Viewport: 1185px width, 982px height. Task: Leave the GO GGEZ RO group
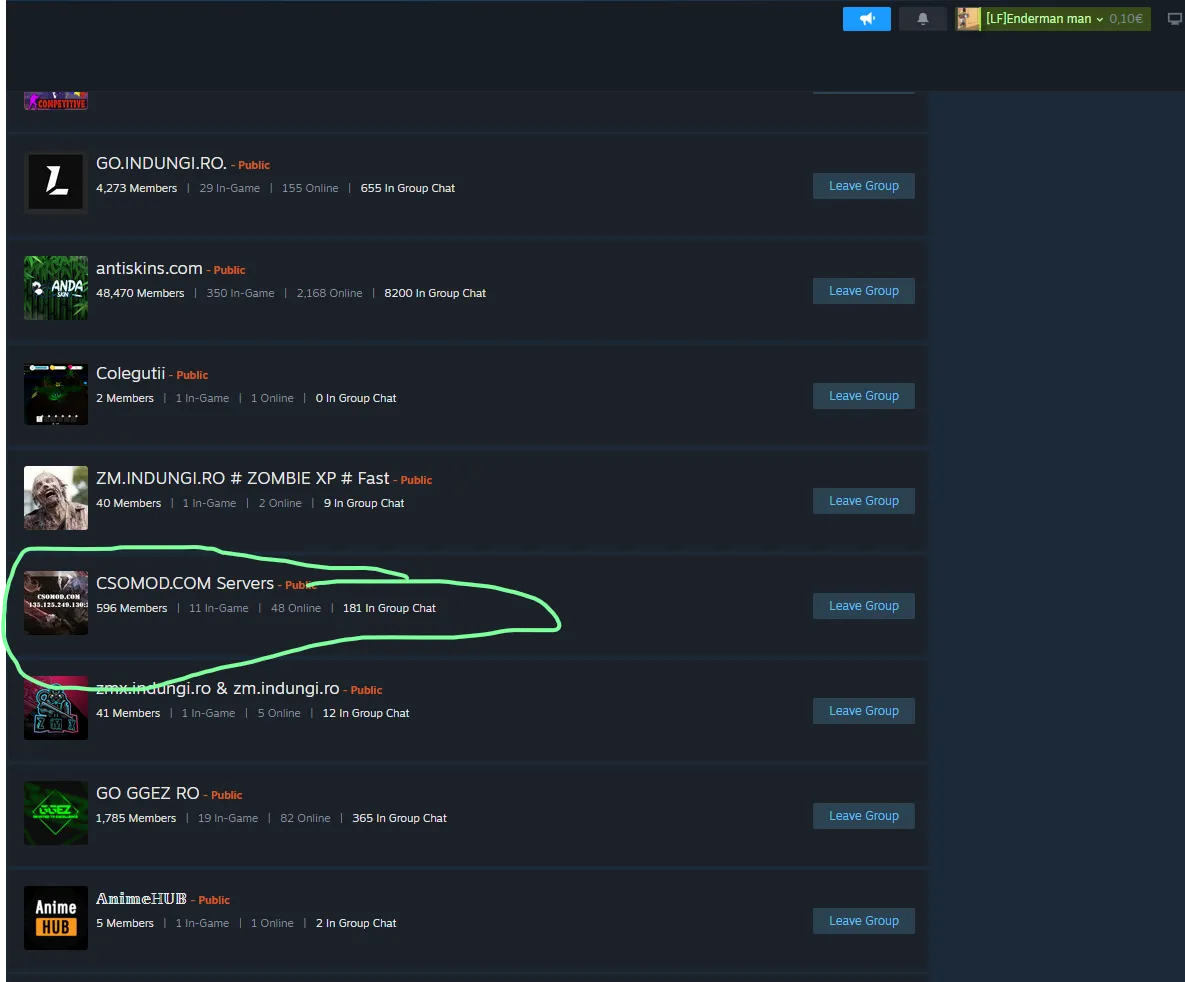(x=863, y=816)
